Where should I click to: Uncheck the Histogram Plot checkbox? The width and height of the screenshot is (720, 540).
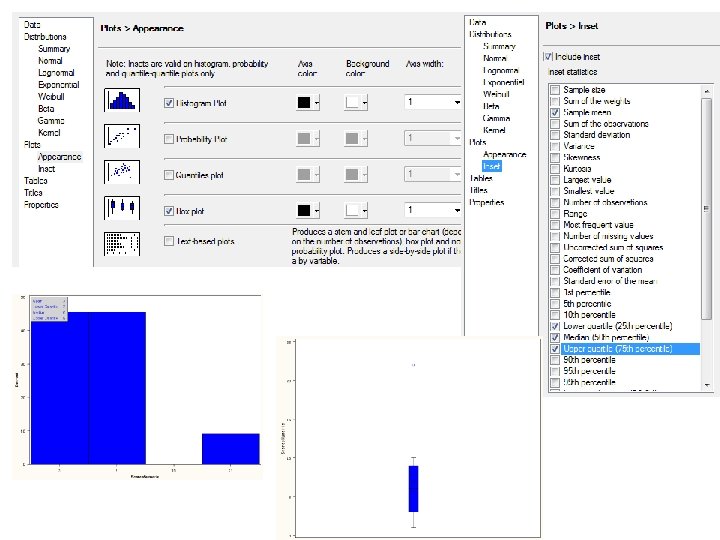169,103
